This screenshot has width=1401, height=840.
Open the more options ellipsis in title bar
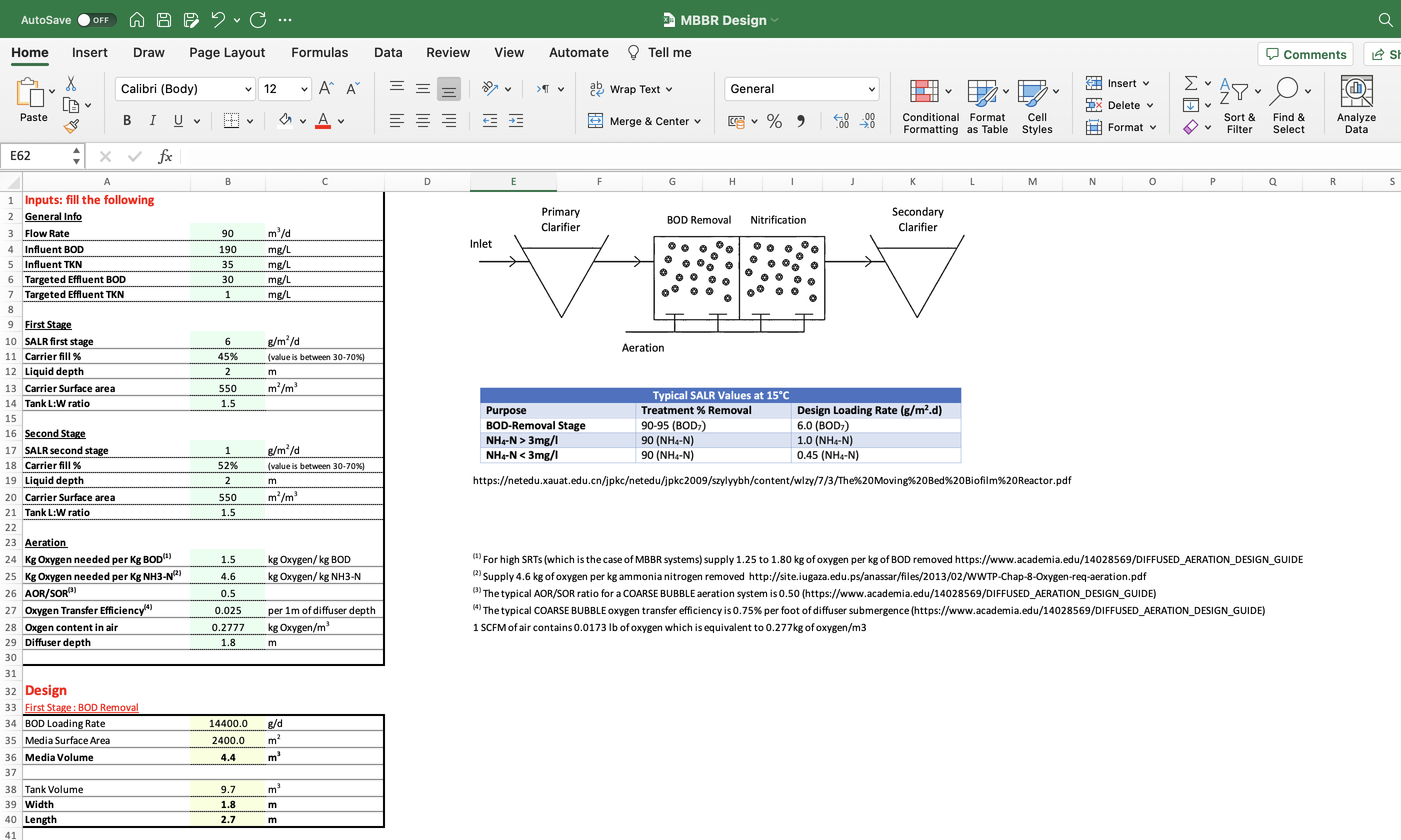click(x=284, y=20)
